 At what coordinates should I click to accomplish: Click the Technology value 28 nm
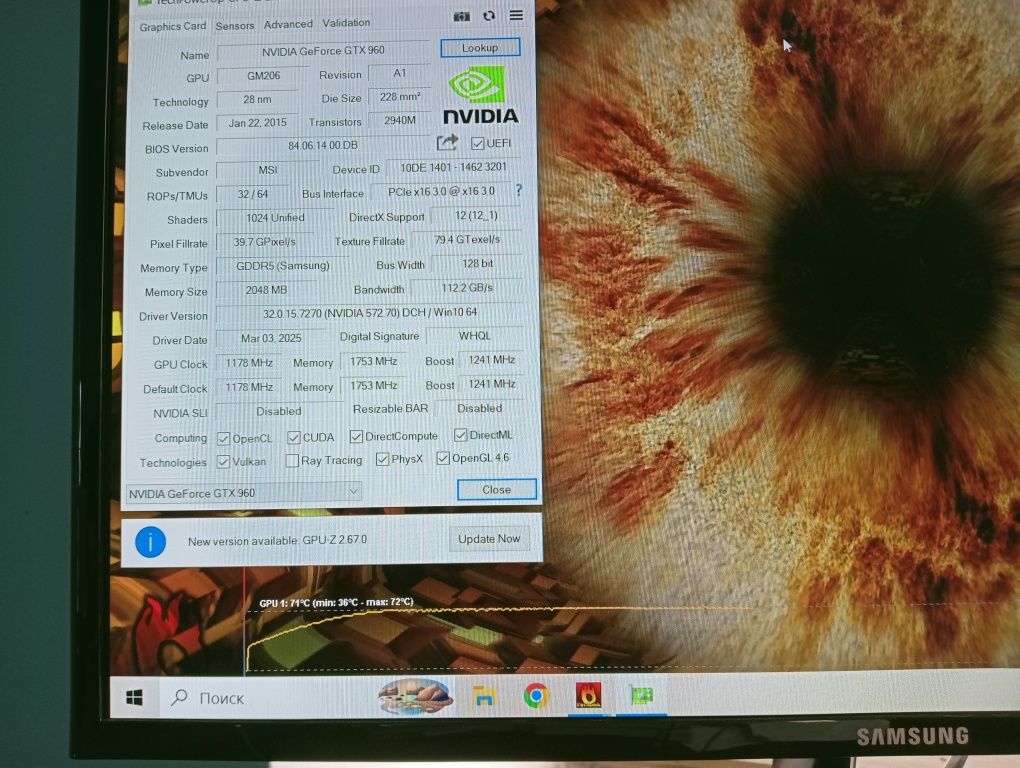[258, 99]
